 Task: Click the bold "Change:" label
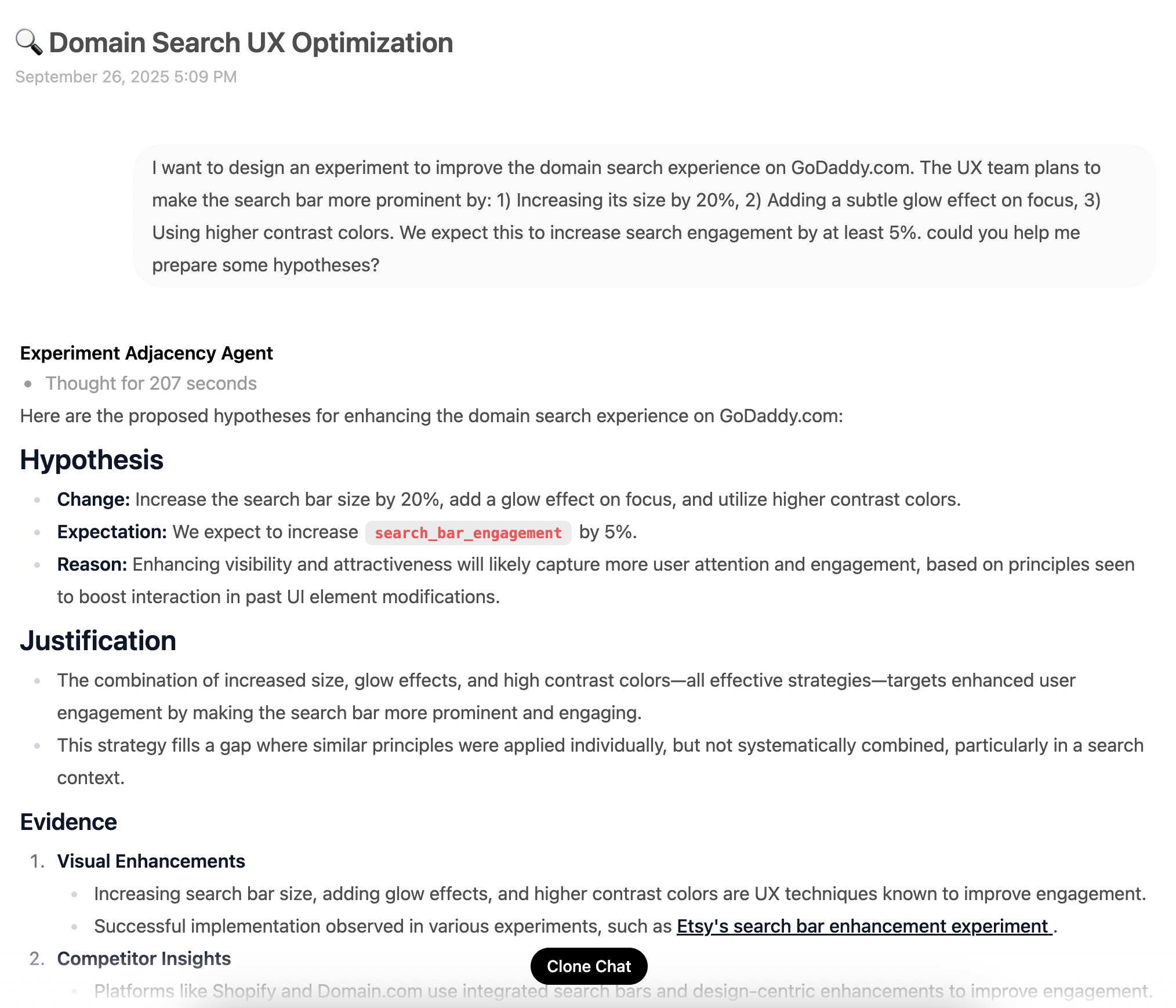93,499
